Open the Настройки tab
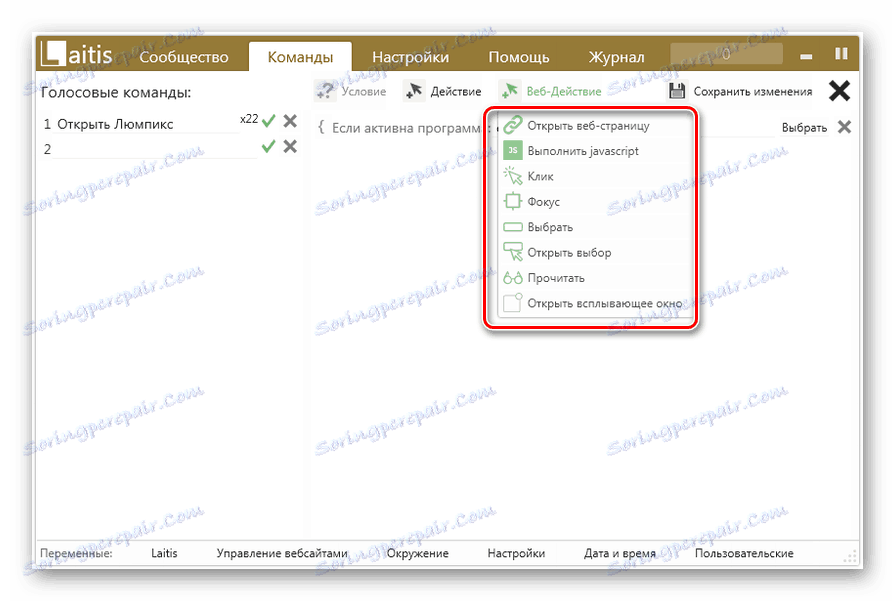This screenshot has height=601, width=895. (x=410, y=57)
